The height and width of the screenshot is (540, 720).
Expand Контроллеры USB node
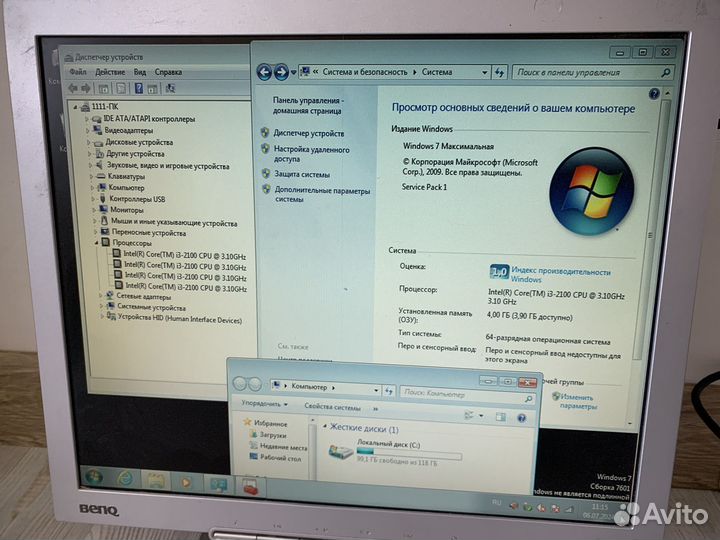tap(93, 199)
